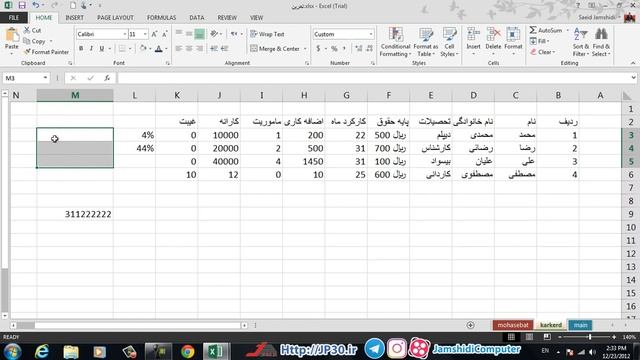
Task: Open Font dialog launcher
Action: (168, 63)
